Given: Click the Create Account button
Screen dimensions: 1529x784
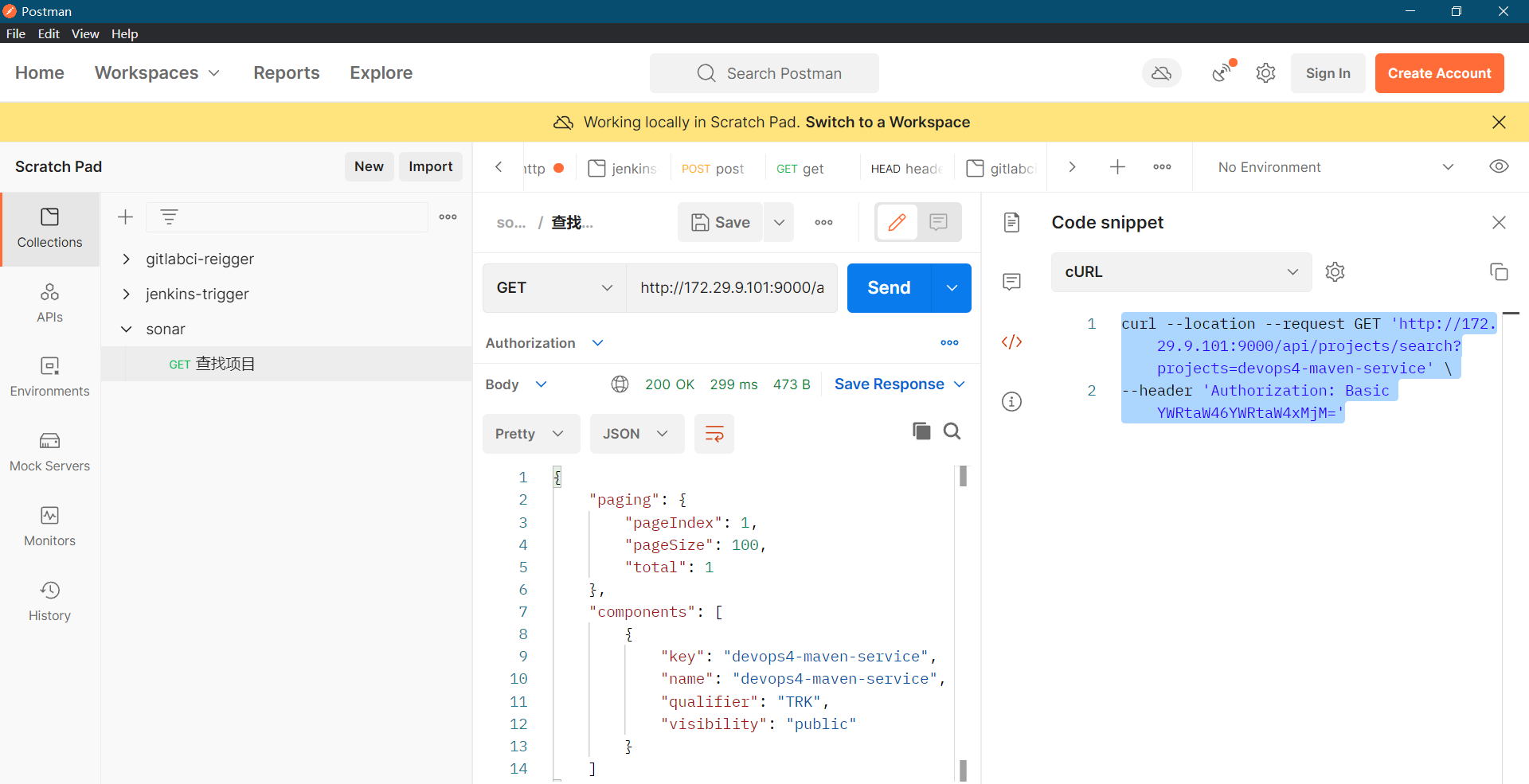Looking at the screenshot, I should point(1439,73).
